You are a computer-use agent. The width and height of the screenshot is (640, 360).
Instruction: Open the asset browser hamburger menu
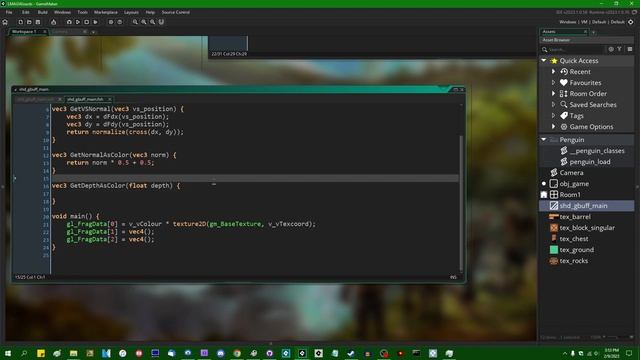(x=630, y=49)
